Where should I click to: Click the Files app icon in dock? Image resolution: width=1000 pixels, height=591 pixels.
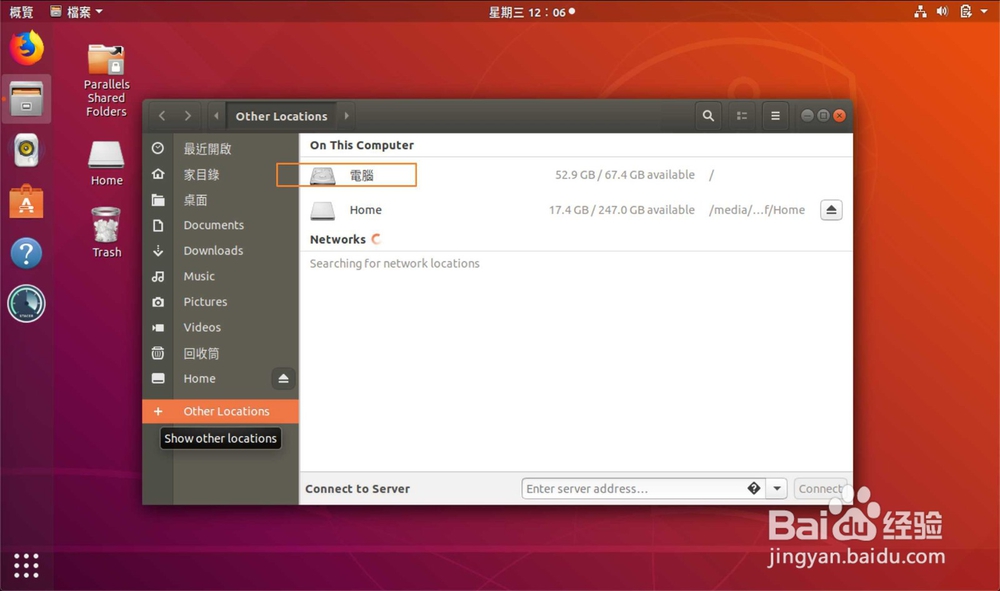[26, 99]
